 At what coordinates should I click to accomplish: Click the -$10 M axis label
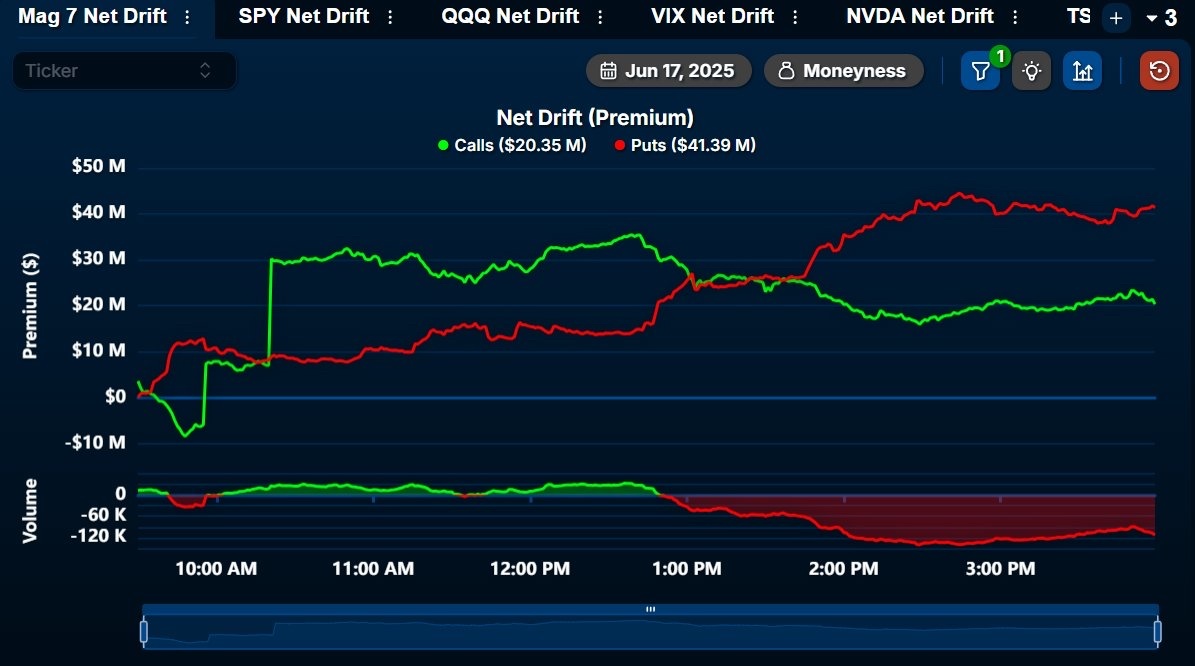(95, 443)
